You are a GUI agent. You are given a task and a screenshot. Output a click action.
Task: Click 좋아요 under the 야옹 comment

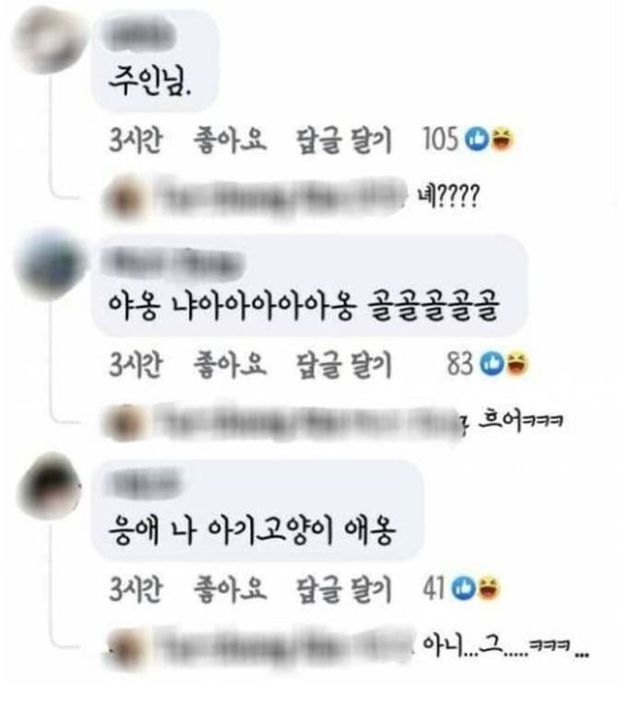pyautogui.click(x=230, y=364)
